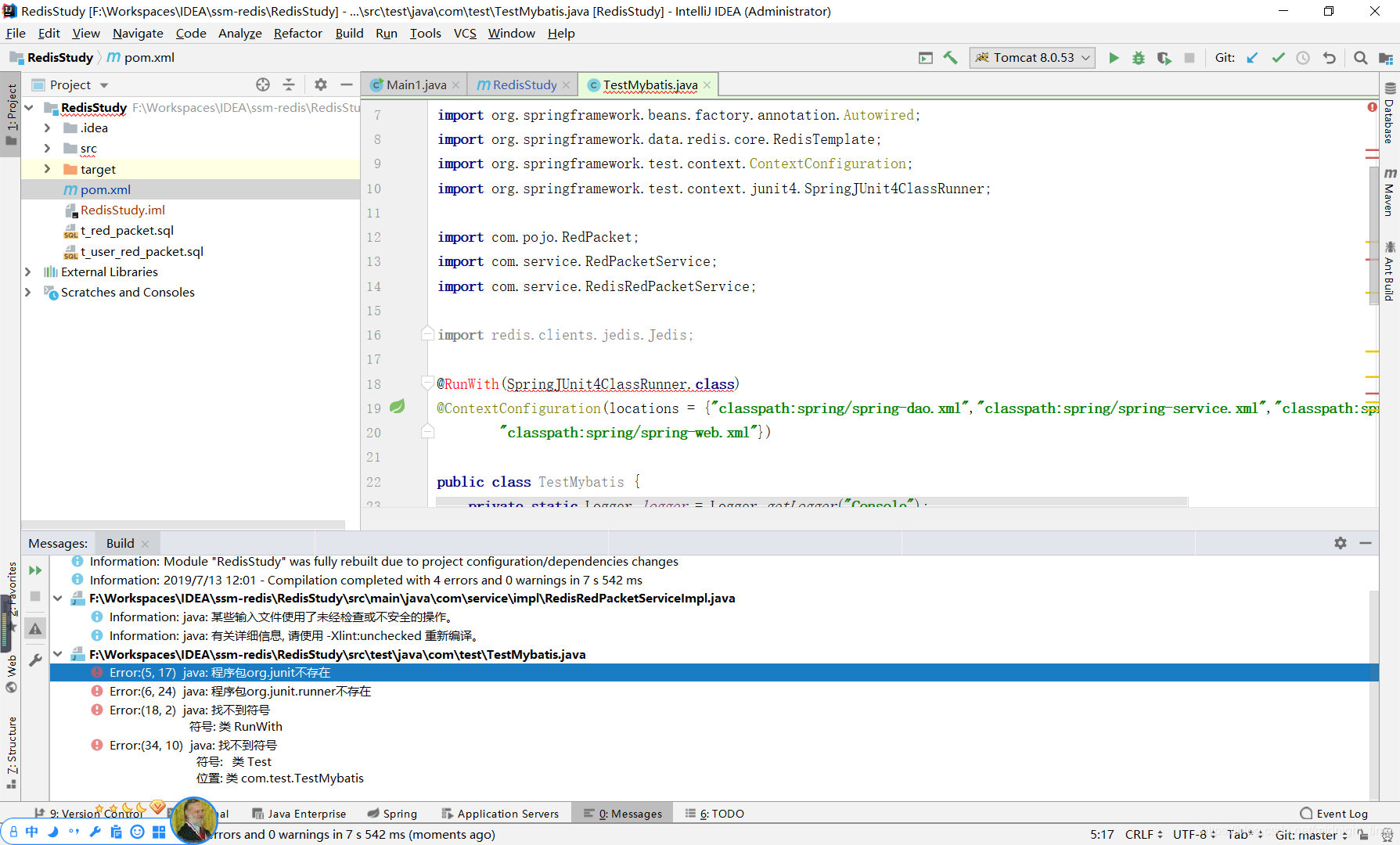Expand Scratches and Consoles node
The image size is (1400, 845).
pyautogui.click(x=29, y=292)
